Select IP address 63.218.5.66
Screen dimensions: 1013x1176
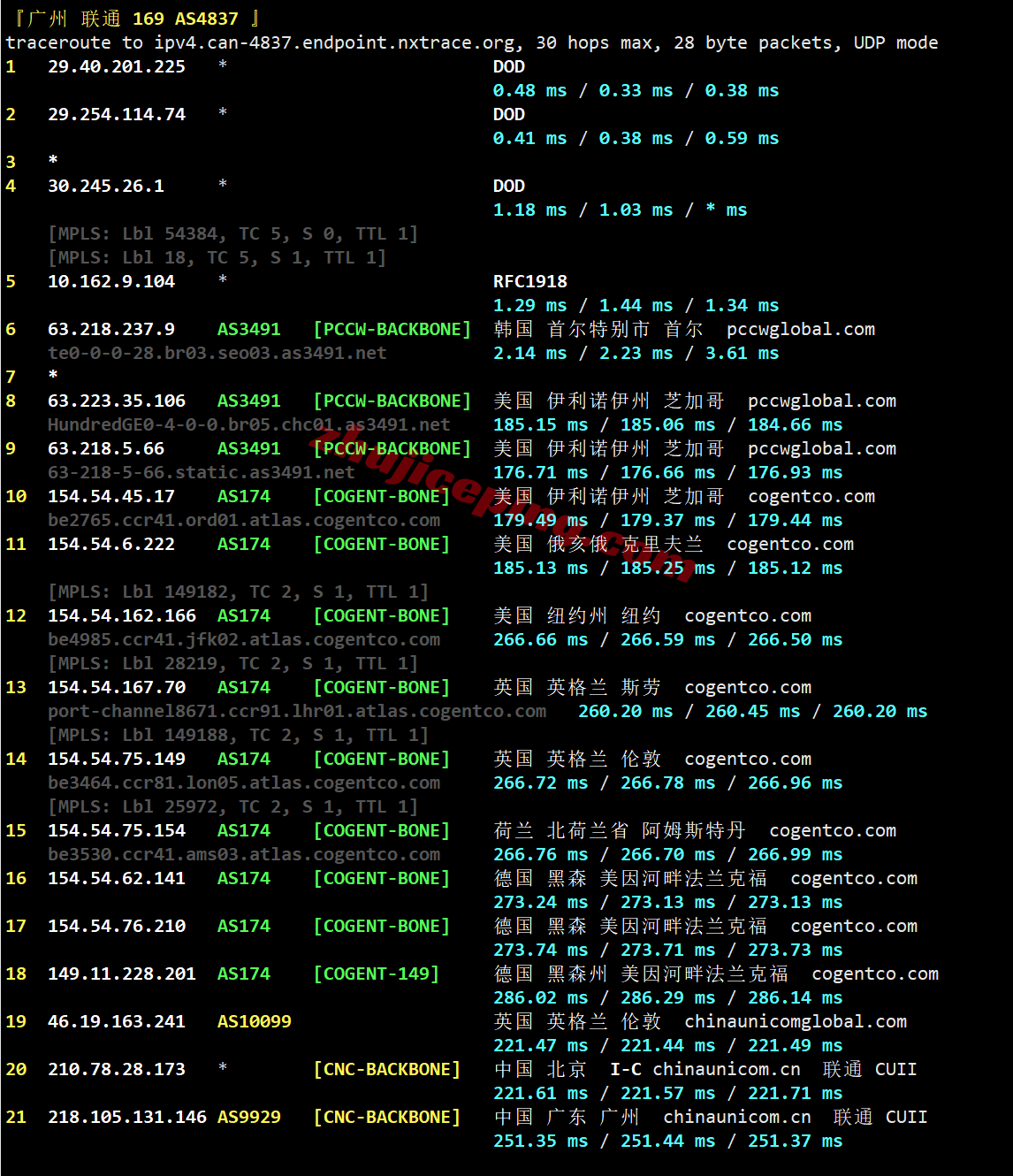pos(106,448)
